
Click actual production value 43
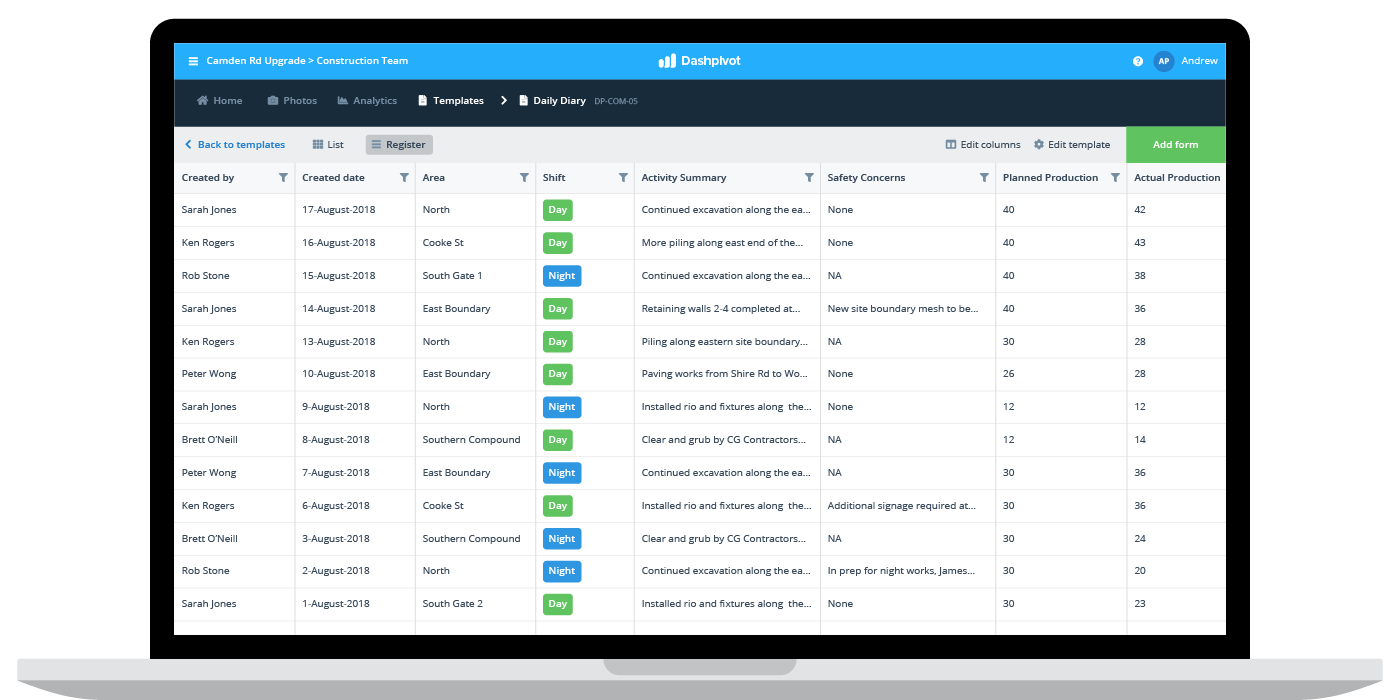click(x=1140, y=243)
